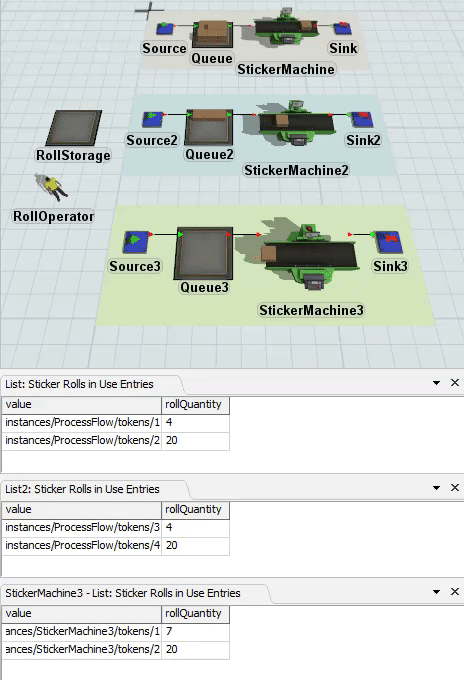Select the Source object in the first line
This screenshot has width=464, height=680.
pyautogui.click(x=164, y=29)
